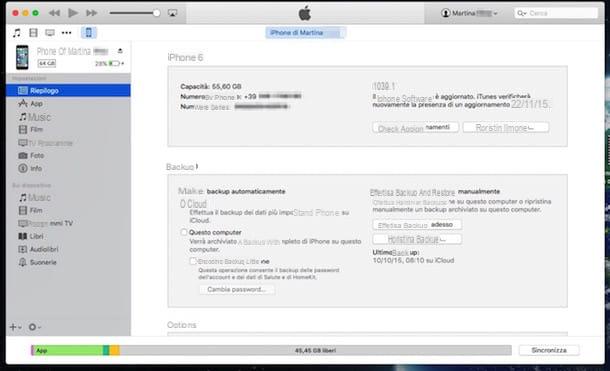Click the Apple logo in the display area

coord(305,13)
